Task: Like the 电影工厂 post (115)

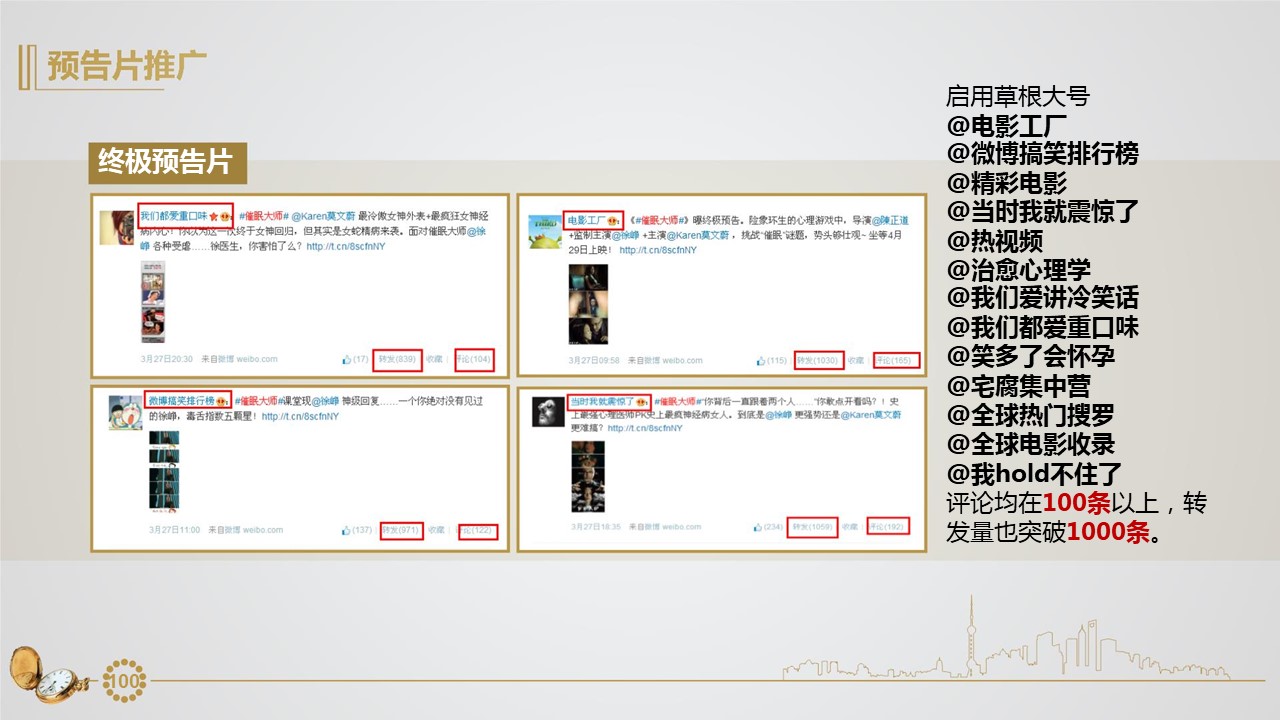Action: (771, 360)
